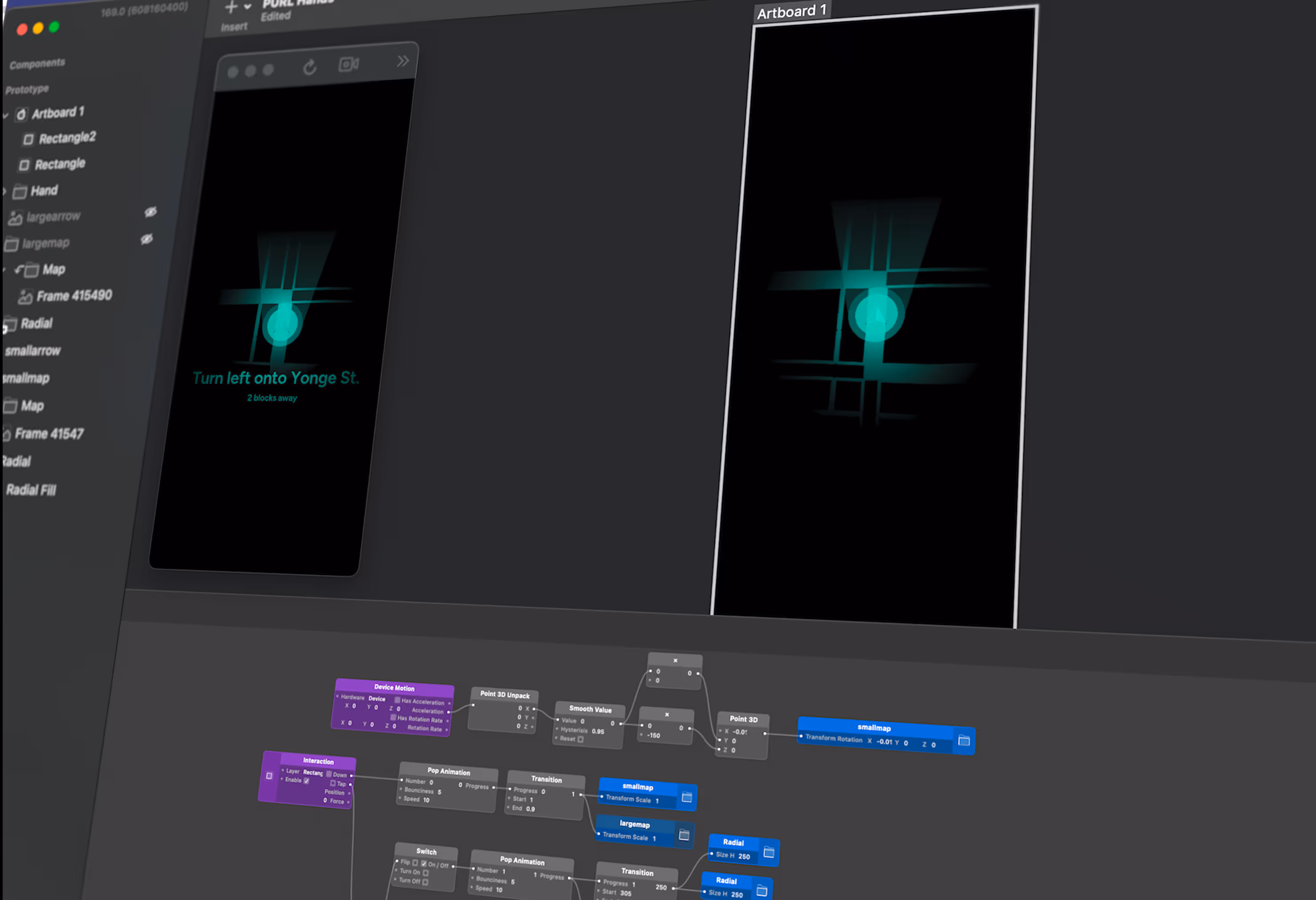Screen dimensions: 1316x900
Task: Click the Hand group folder icon
Action: point(20,192)
